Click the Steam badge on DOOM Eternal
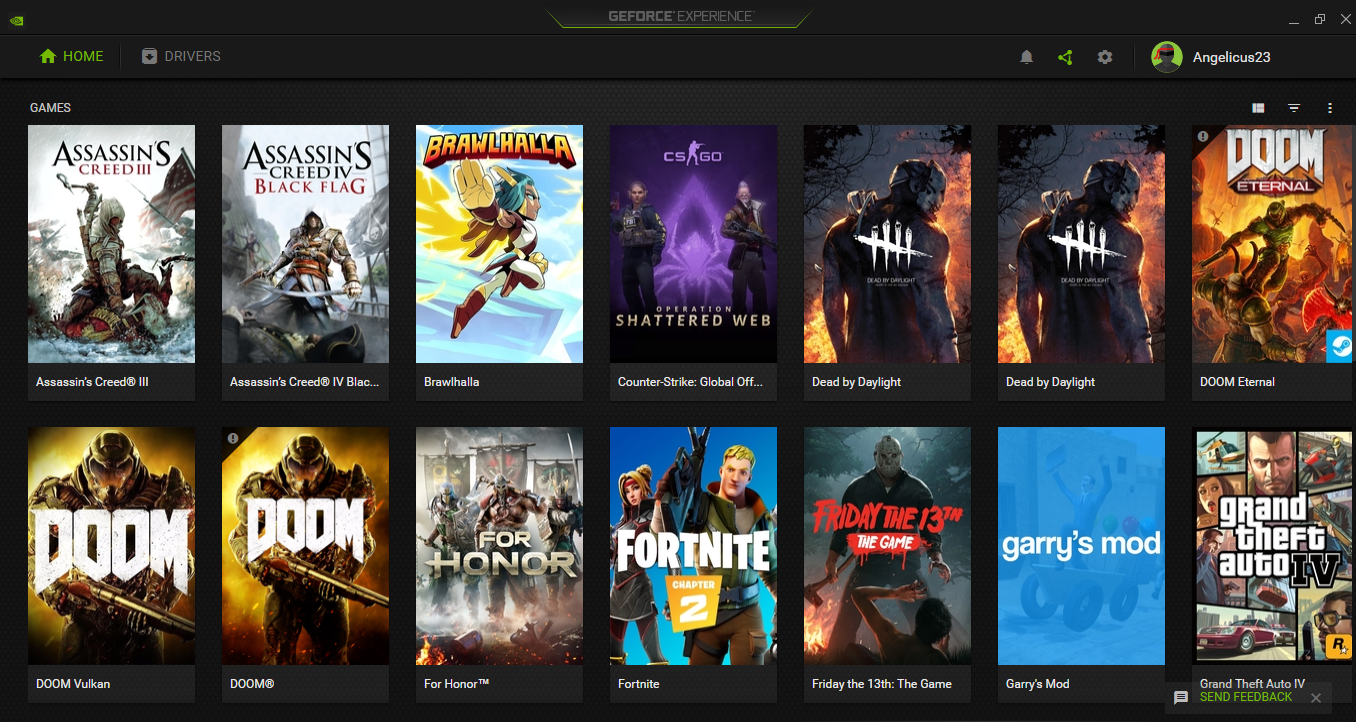The width and height of the screenshot is (1356, 722). pos(1339,347)
